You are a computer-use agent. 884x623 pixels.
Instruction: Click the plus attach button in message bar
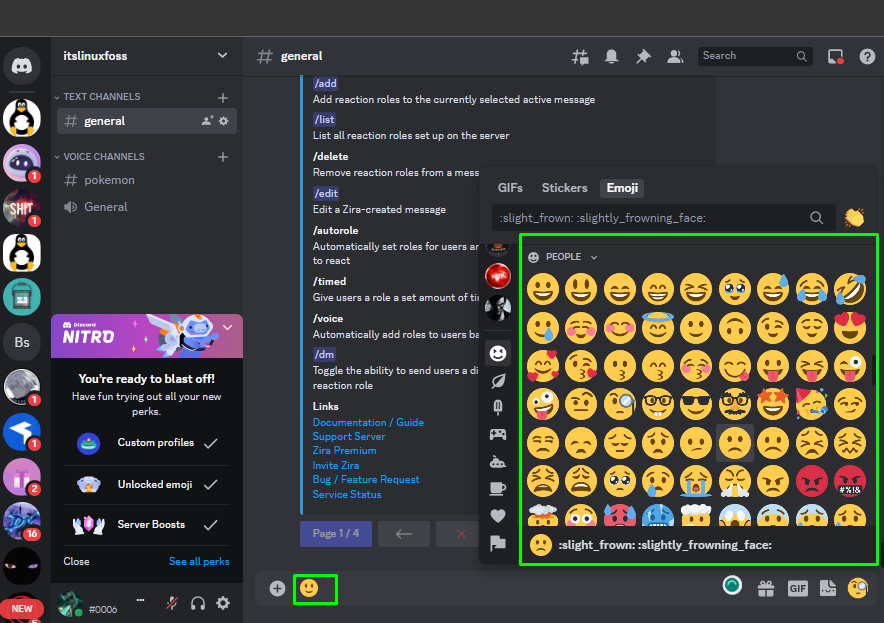click(x=277, y=589)
